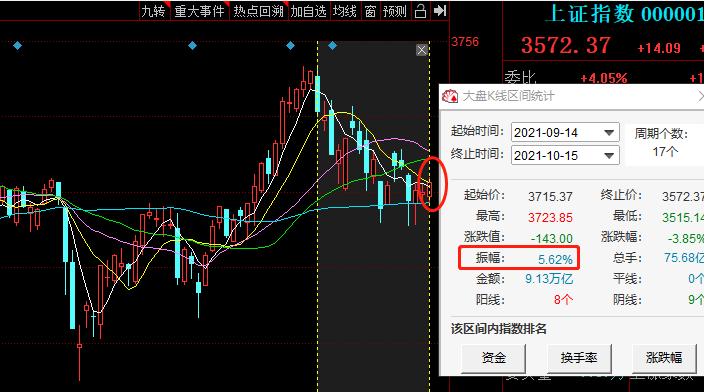Expand the 起始时间 date dropdown arrow
Image resolution: width=704 pixels, height=392 pixels.
pyautogui.click(x=609, y=132)
